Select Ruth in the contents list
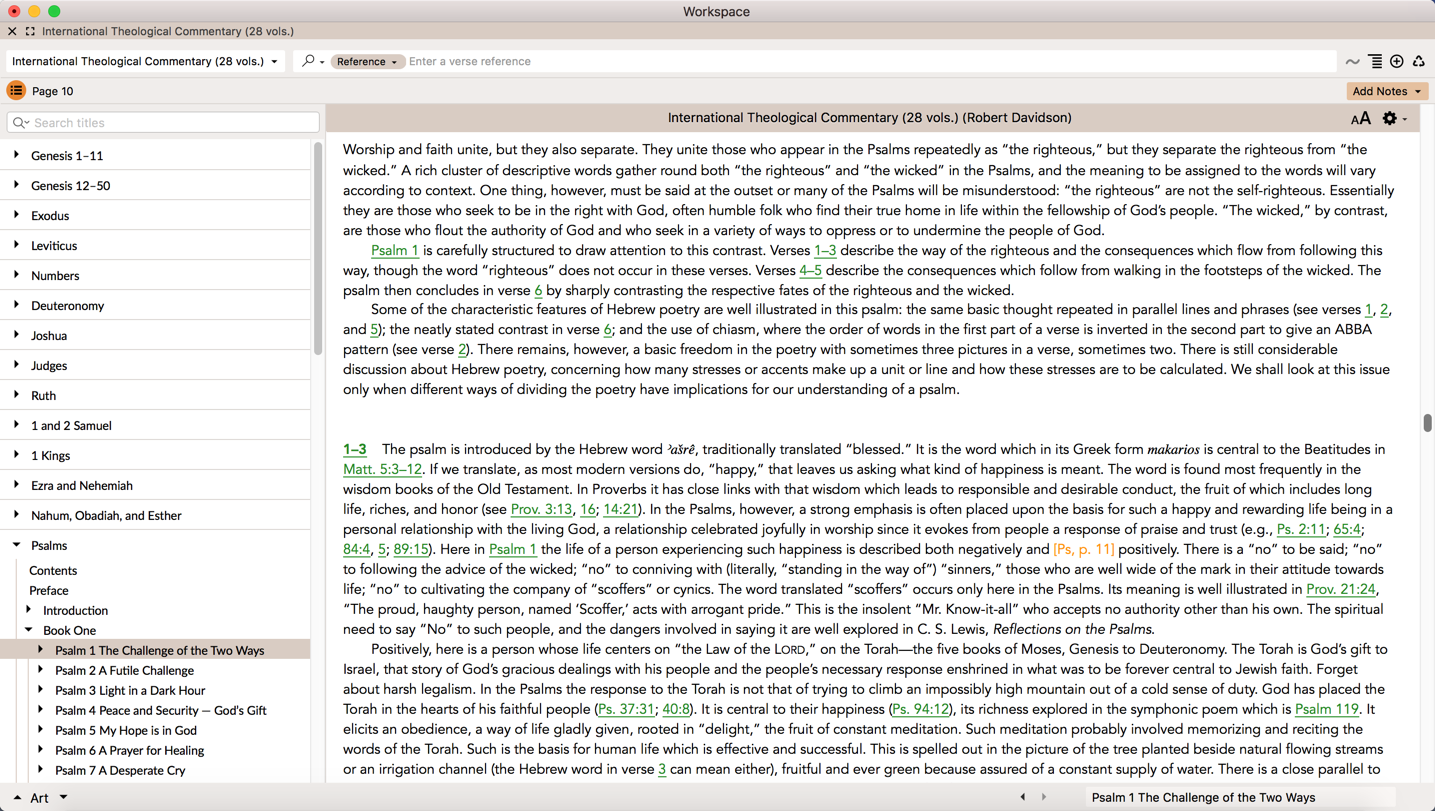The height and width of the screenshot is (811, 1435). pyautogui.click(x=43, y=396)
